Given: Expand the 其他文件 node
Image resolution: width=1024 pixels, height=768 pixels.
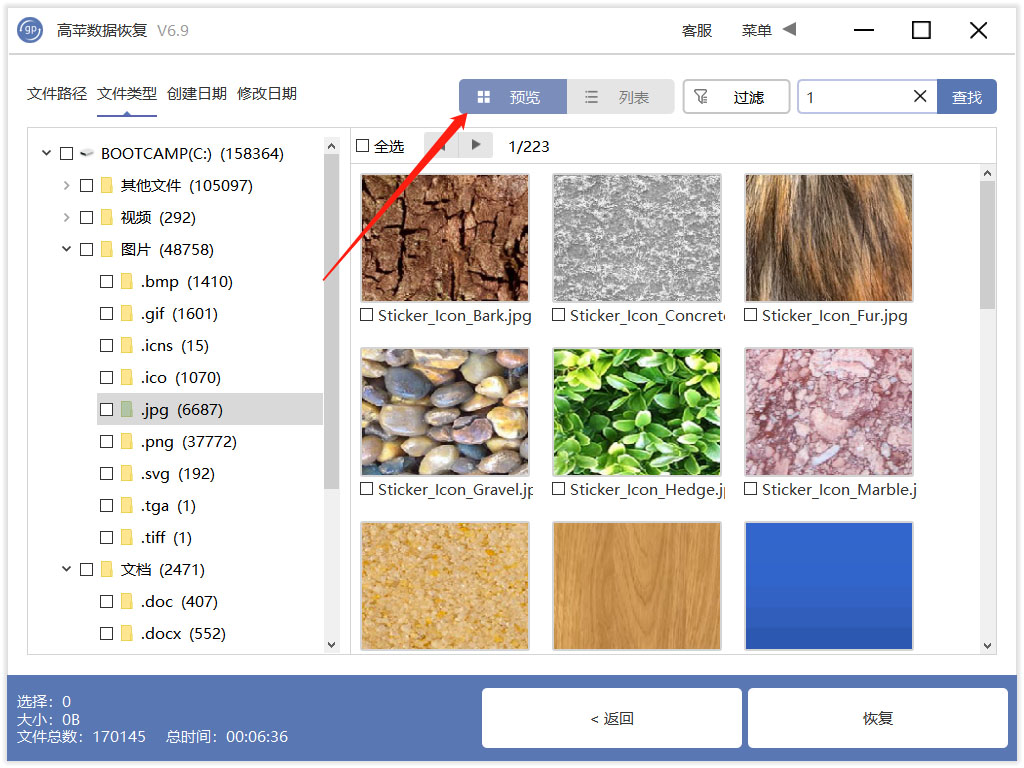Looking at the screenshot, I should (66, 185).
